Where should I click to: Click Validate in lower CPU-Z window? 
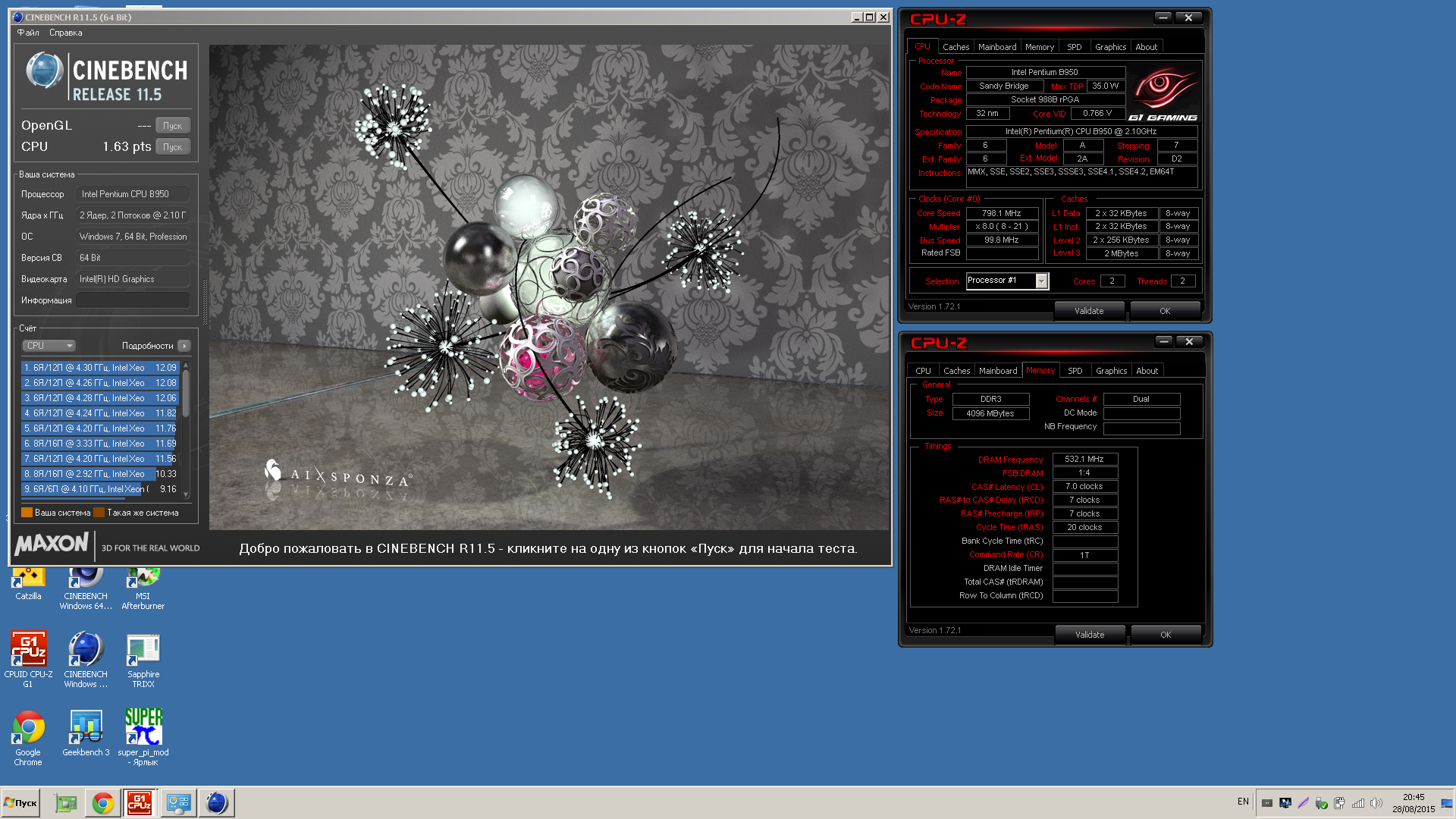[1090, 635]
